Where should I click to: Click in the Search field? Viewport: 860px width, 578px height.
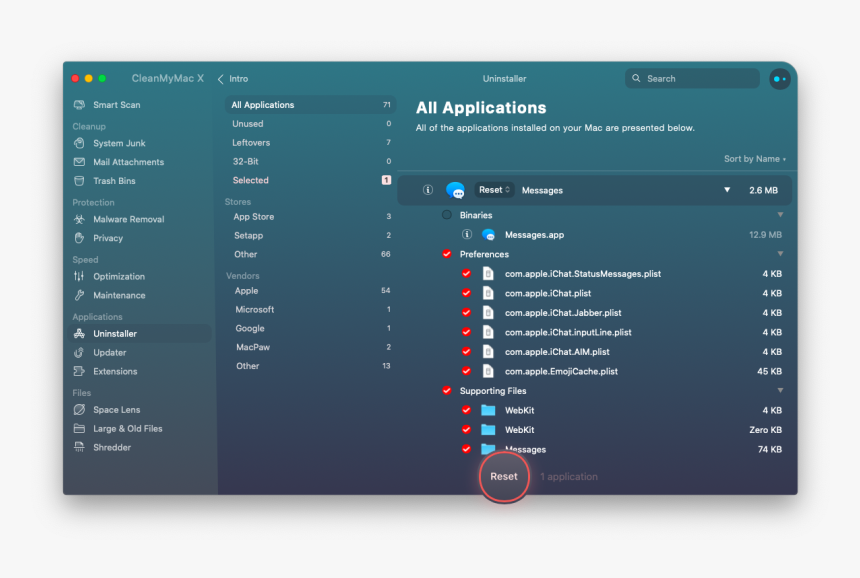point(692,78)
